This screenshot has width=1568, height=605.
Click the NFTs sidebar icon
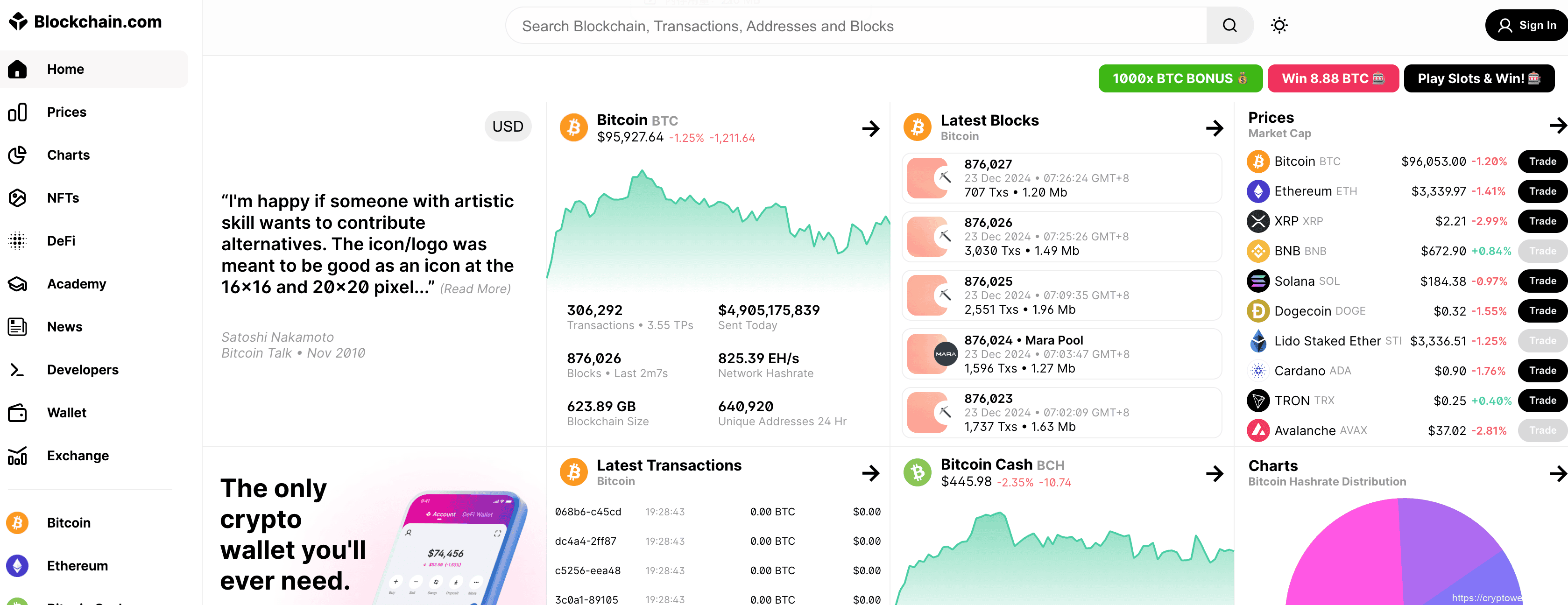pos(18,198)
